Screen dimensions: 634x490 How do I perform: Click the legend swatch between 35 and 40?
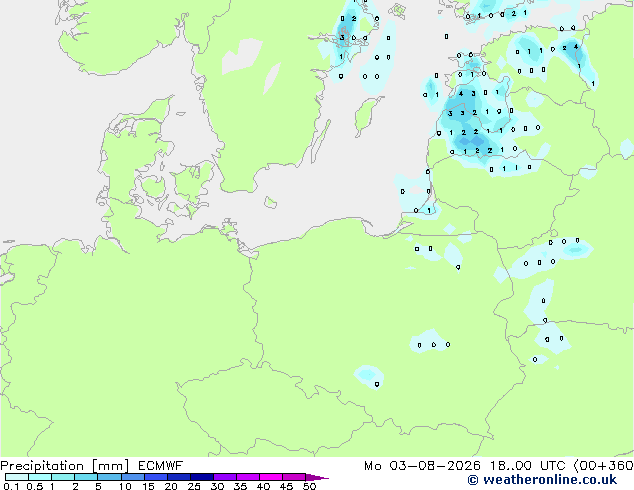point(248,477)
